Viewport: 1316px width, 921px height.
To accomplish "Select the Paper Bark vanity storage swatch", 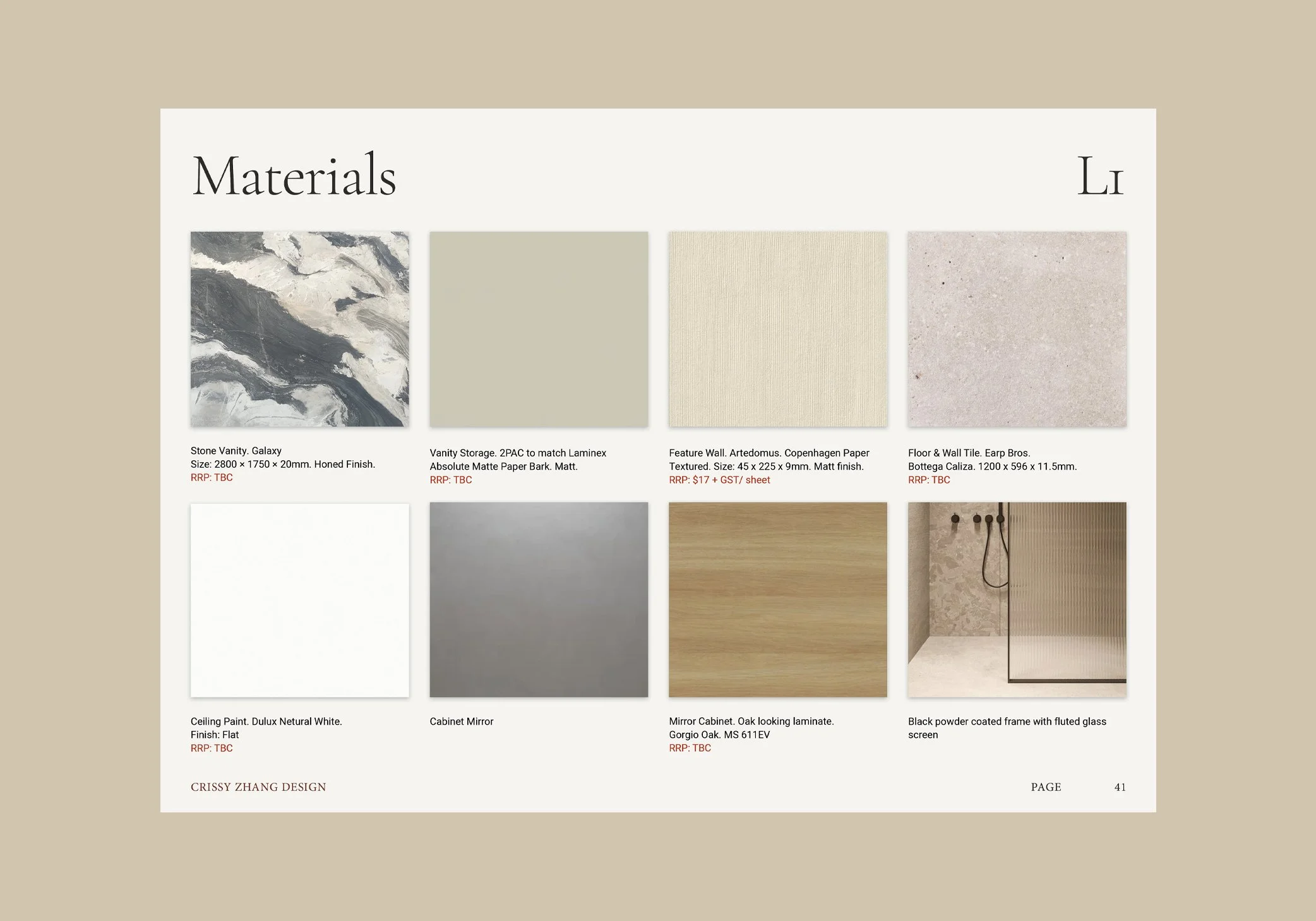I will click(539, 329).
